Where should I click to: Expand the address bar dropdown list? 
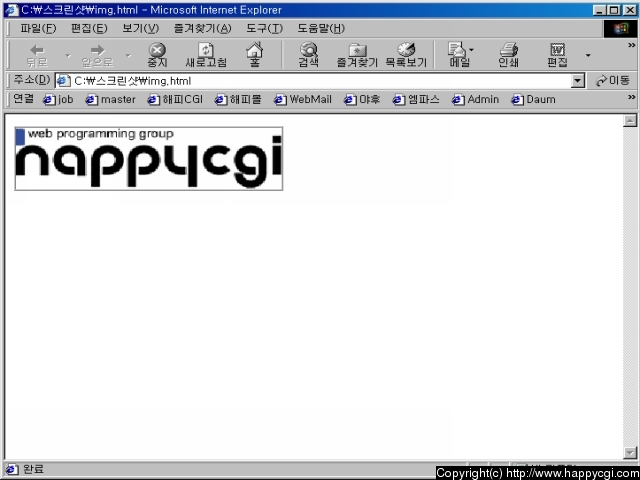click(x=577, y=81)
